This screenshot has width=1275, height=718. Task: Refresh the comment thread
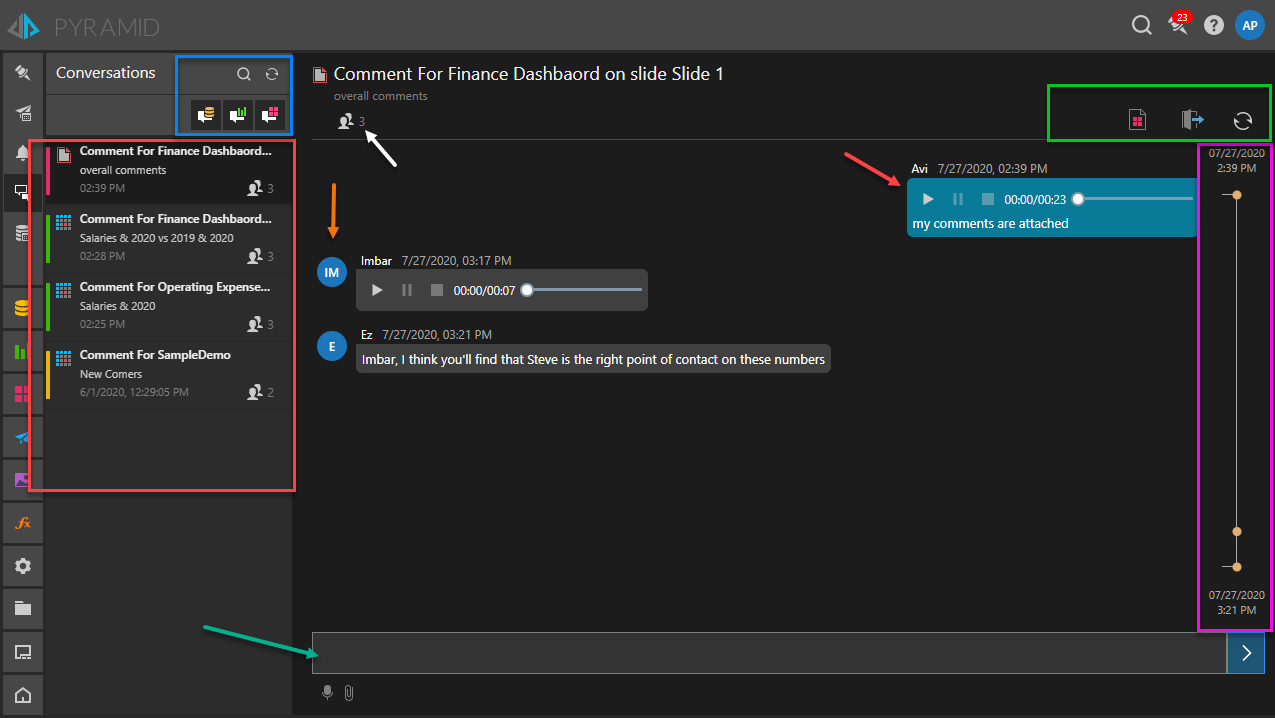(x=1243, y=119)
